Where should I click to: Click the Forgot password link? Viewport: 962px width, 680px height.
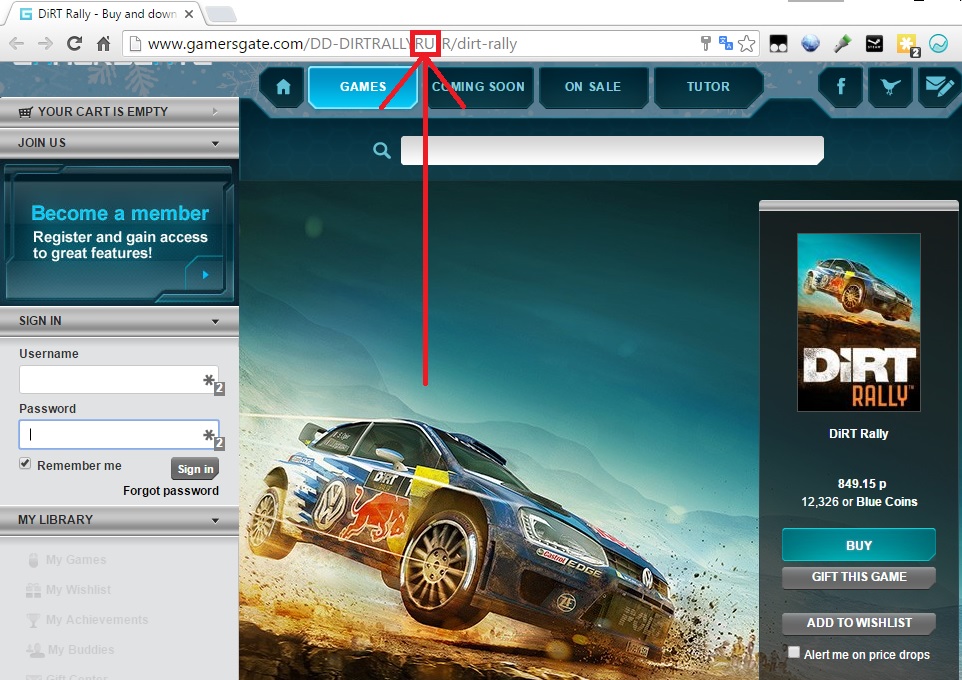(171, 490)
